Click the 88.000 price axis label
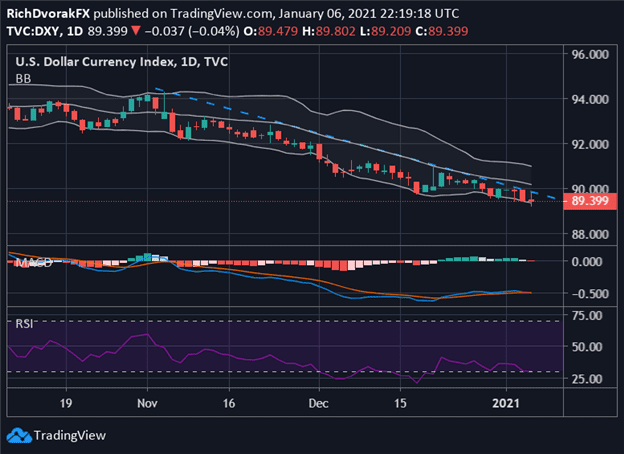Screen dimensions: 624x454 point(590,234)
